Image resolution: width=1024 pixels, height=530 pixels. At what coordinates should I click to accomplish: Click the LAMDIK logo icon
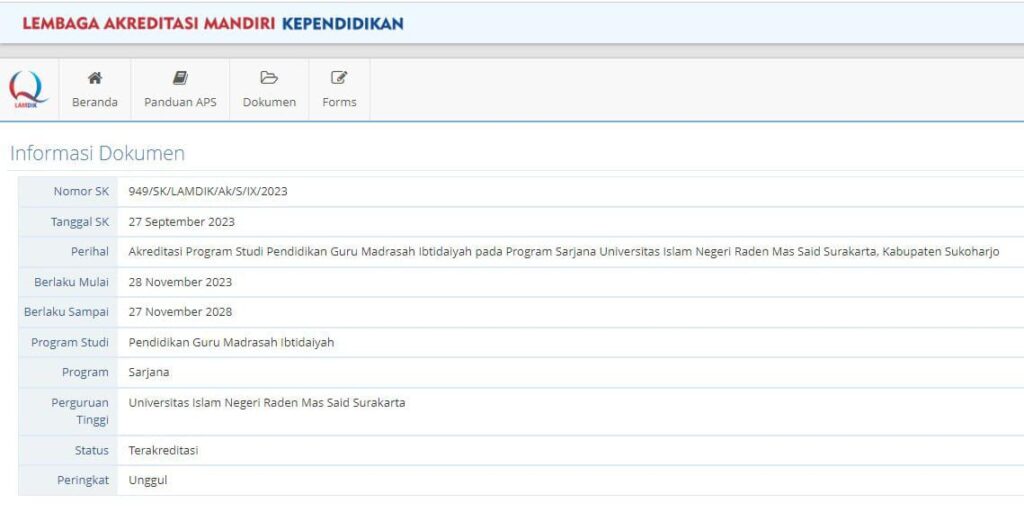pos(28,89)
